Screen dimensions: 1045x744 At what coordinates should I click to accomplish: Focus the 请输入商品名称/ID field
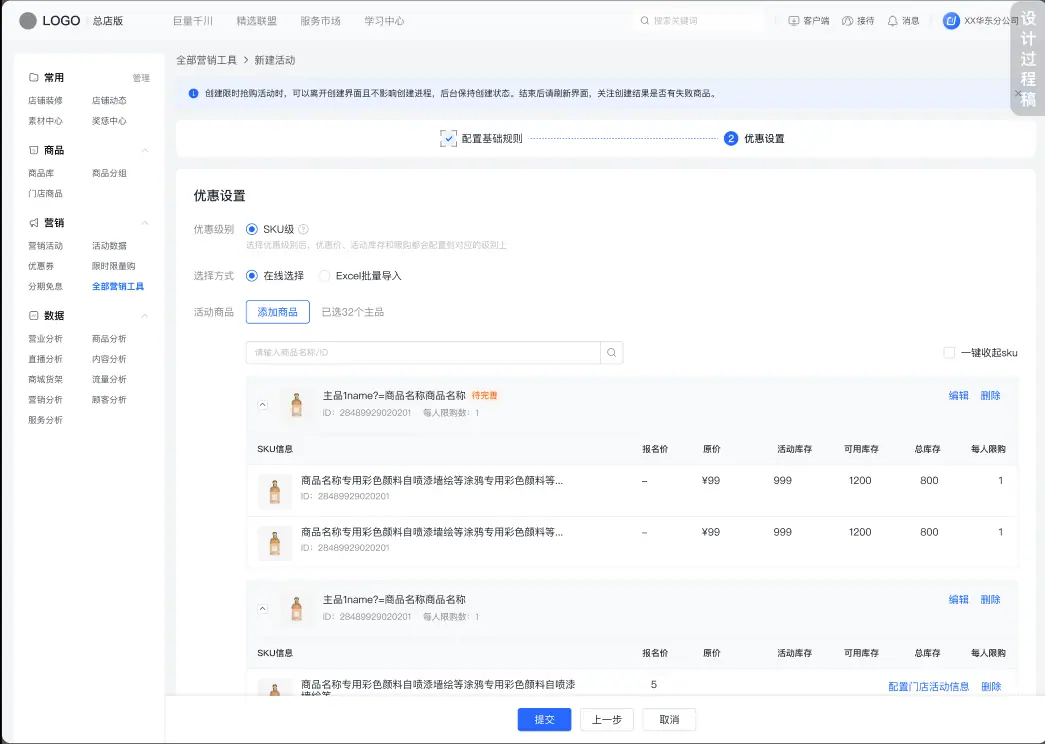point(423,353)
